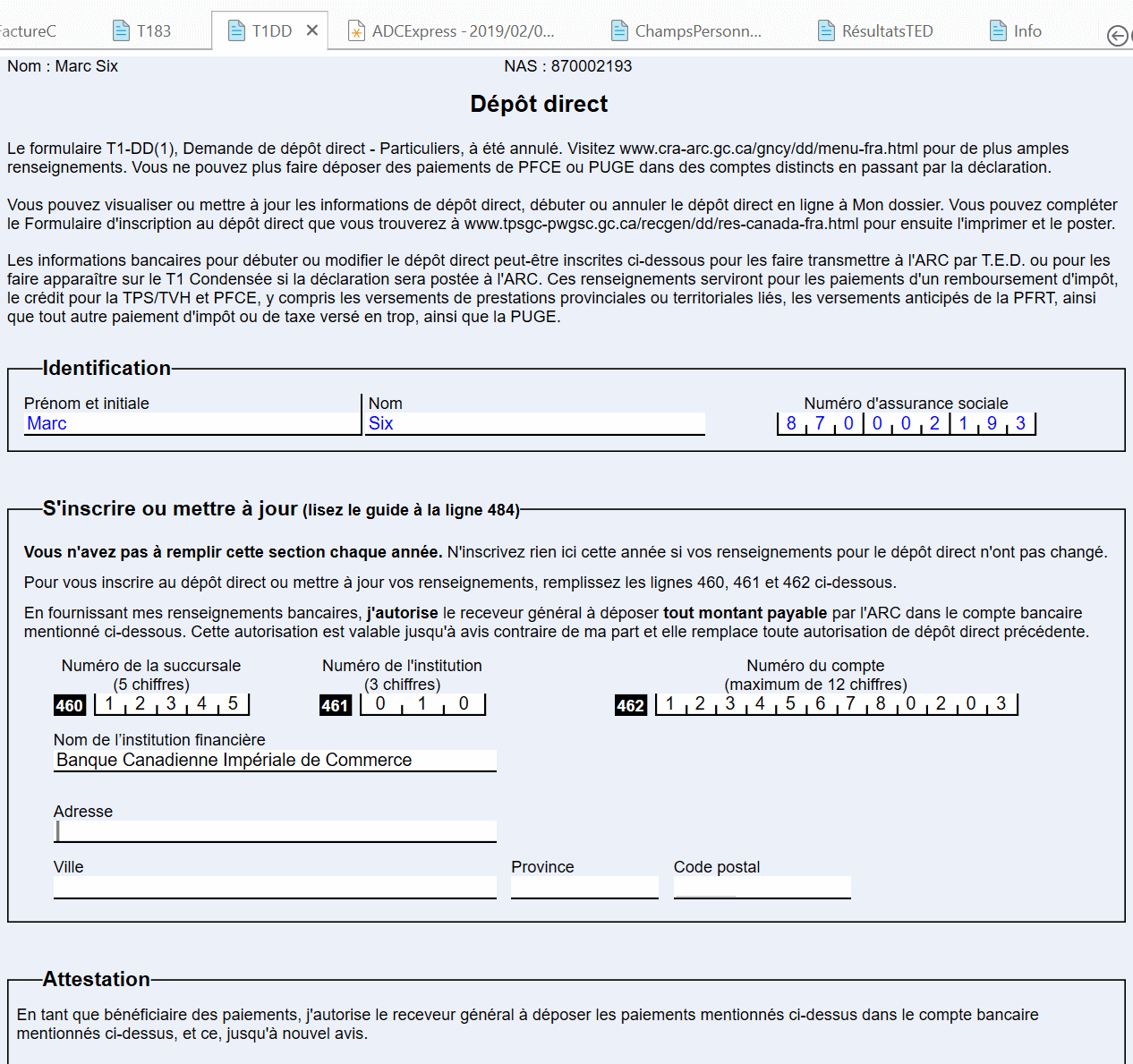The width and height of the screenshot is (1133, 1064).
Task: Switch to the T183 tab
Action: pos(142,31)
